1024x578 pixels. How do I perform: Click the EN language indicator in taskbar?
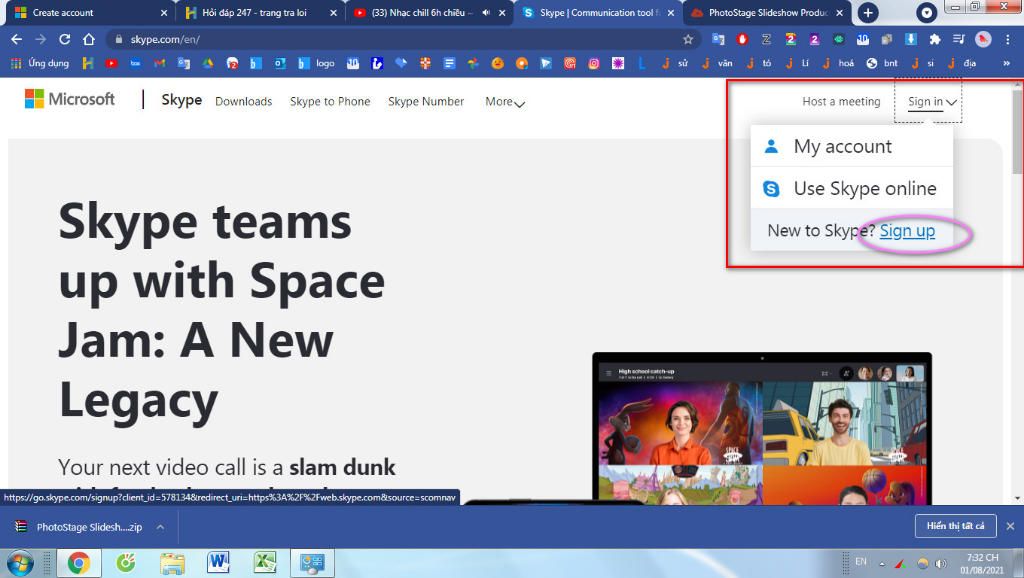861,562
